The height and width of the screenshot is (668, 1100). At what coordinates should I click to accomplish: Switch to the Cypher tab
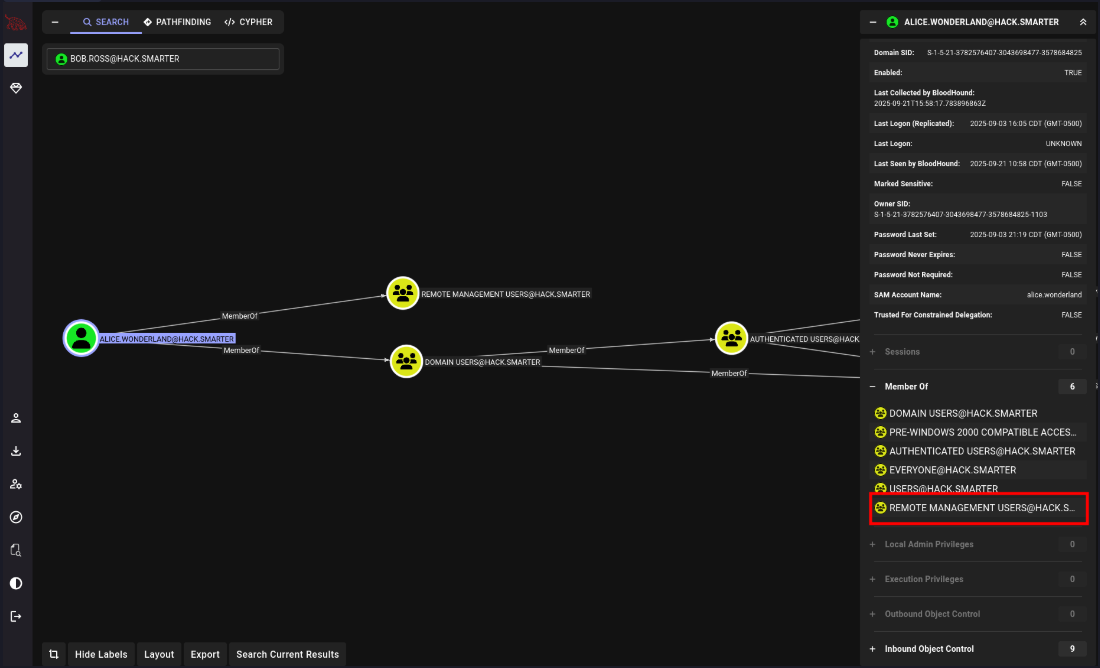coord(248,22)
